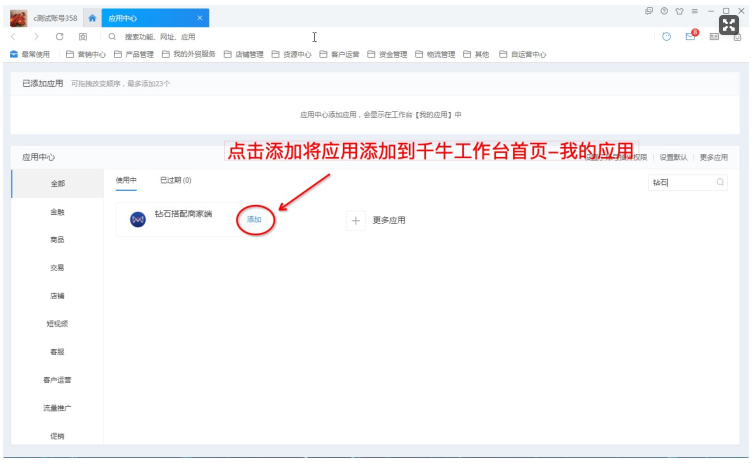
Task: Click the plus box for 更多应用
Action: [x=356, y=221]
